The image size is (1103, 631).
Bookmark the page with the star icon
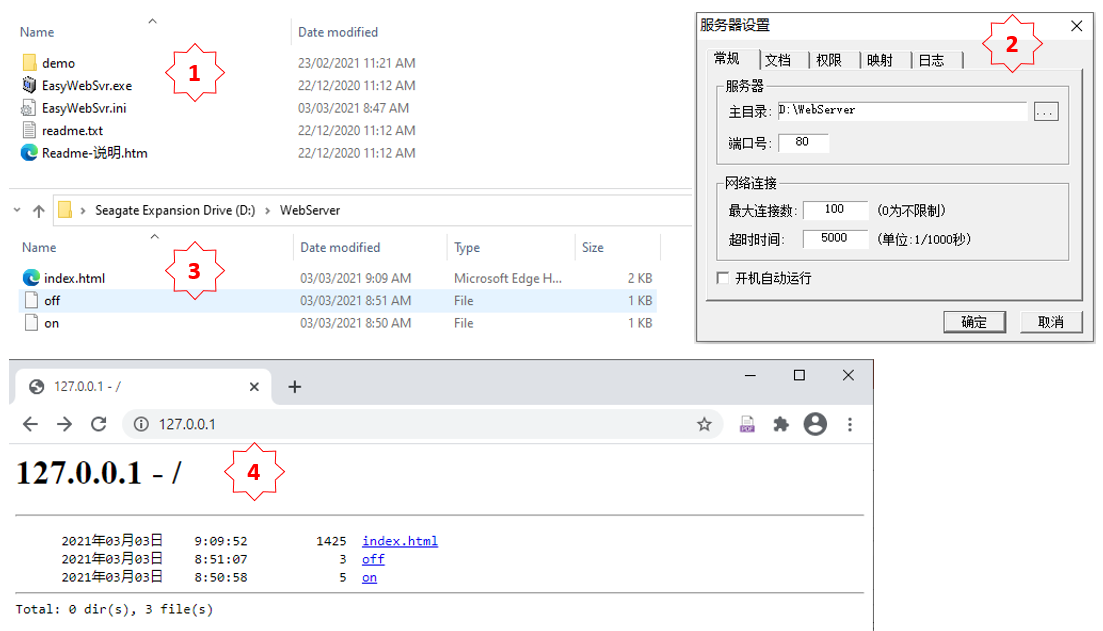[x=704, y=424]
